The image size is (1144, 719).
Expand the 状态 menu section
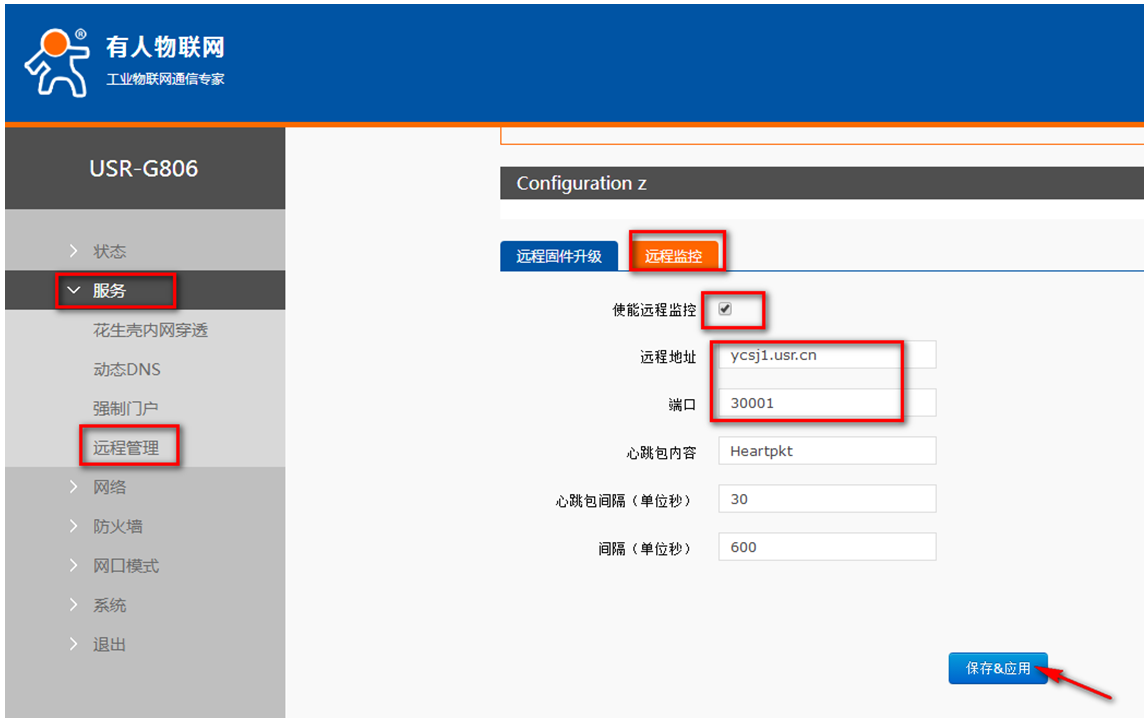tap(109, 251)
